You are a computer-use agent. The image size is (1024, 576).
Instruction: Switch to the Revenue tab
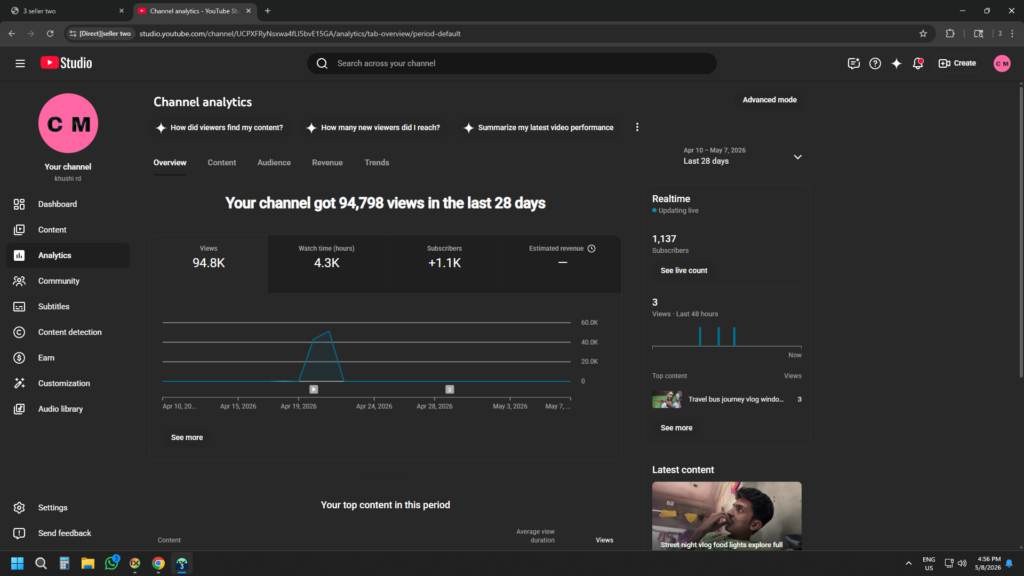pos(327,163)
